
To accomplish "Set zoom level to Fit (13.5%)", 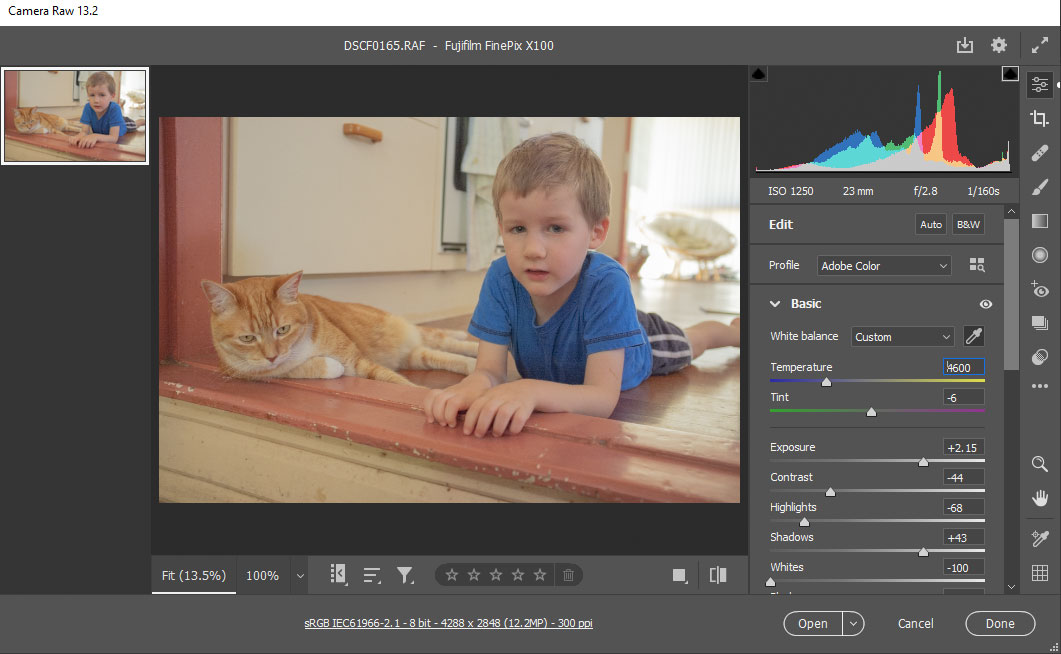I will coord(194,576).
